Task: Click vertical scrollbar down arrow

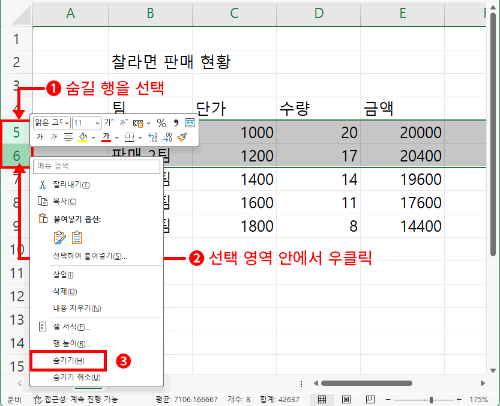Action: pos(493,370)
